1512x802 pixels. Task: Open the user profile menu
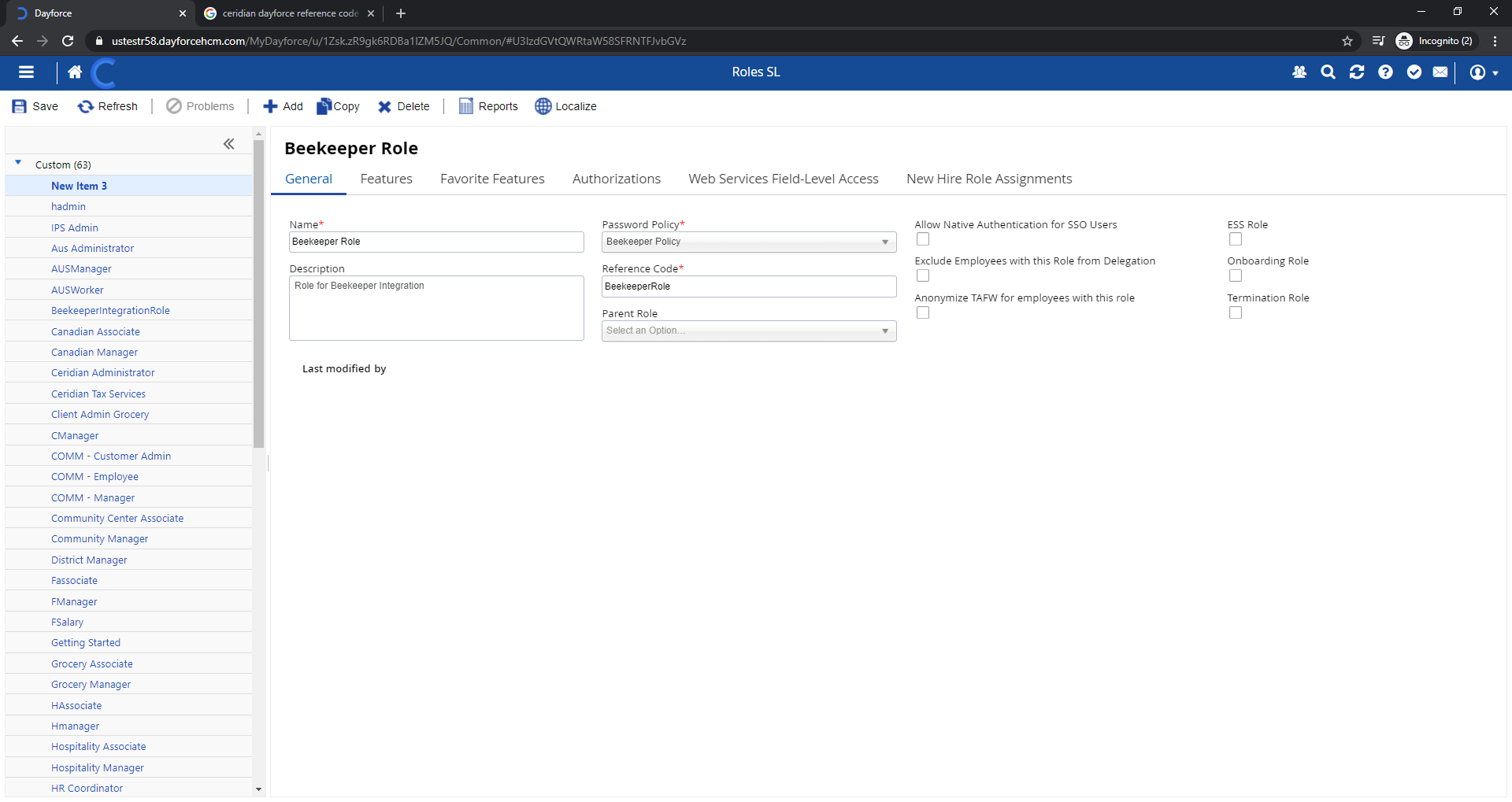point(1484,72)
